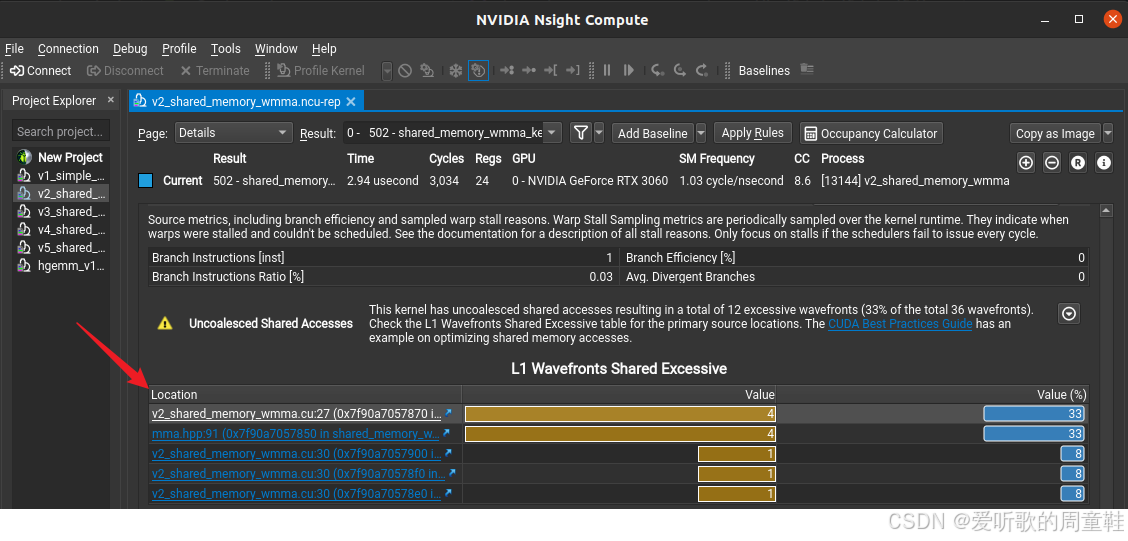Click the Step Over icon
The image size is (1128, 541).
[x=680, y=71]
